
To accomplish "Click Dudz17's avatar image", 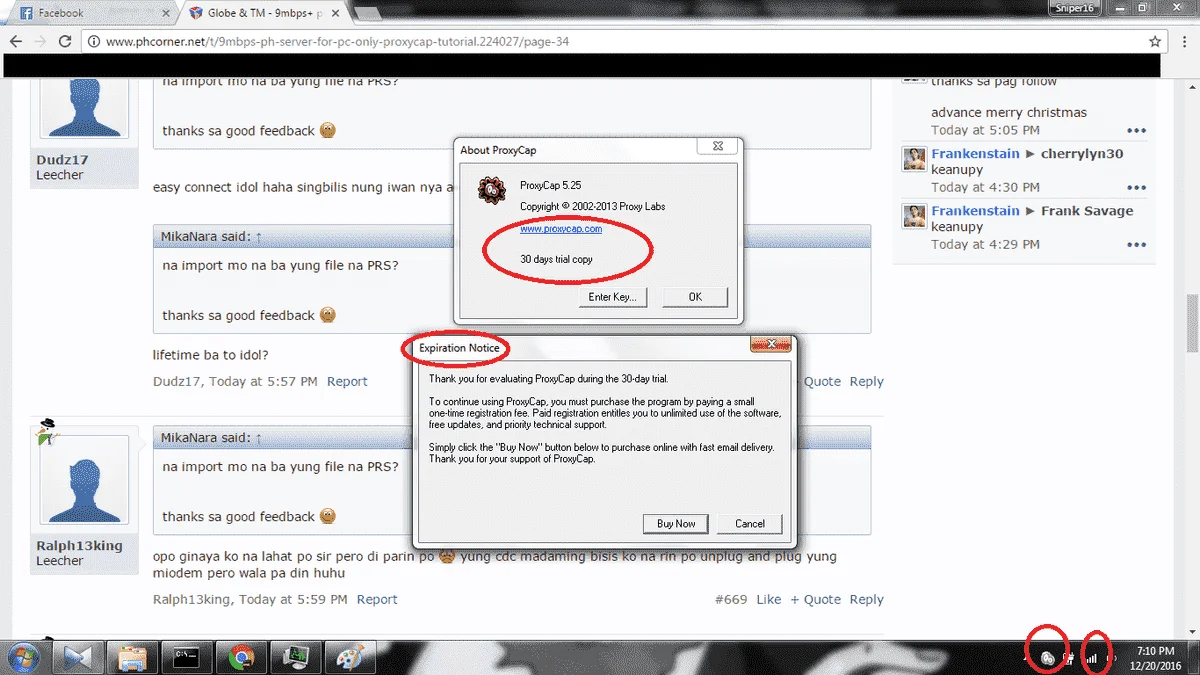I will click(x=84, y=108).
